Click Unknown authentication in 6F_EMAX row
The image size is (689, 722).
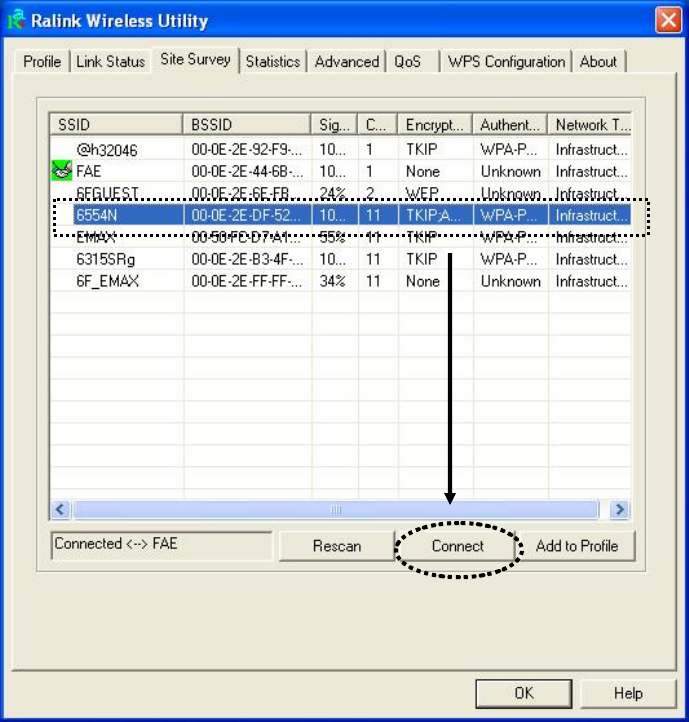511,281
